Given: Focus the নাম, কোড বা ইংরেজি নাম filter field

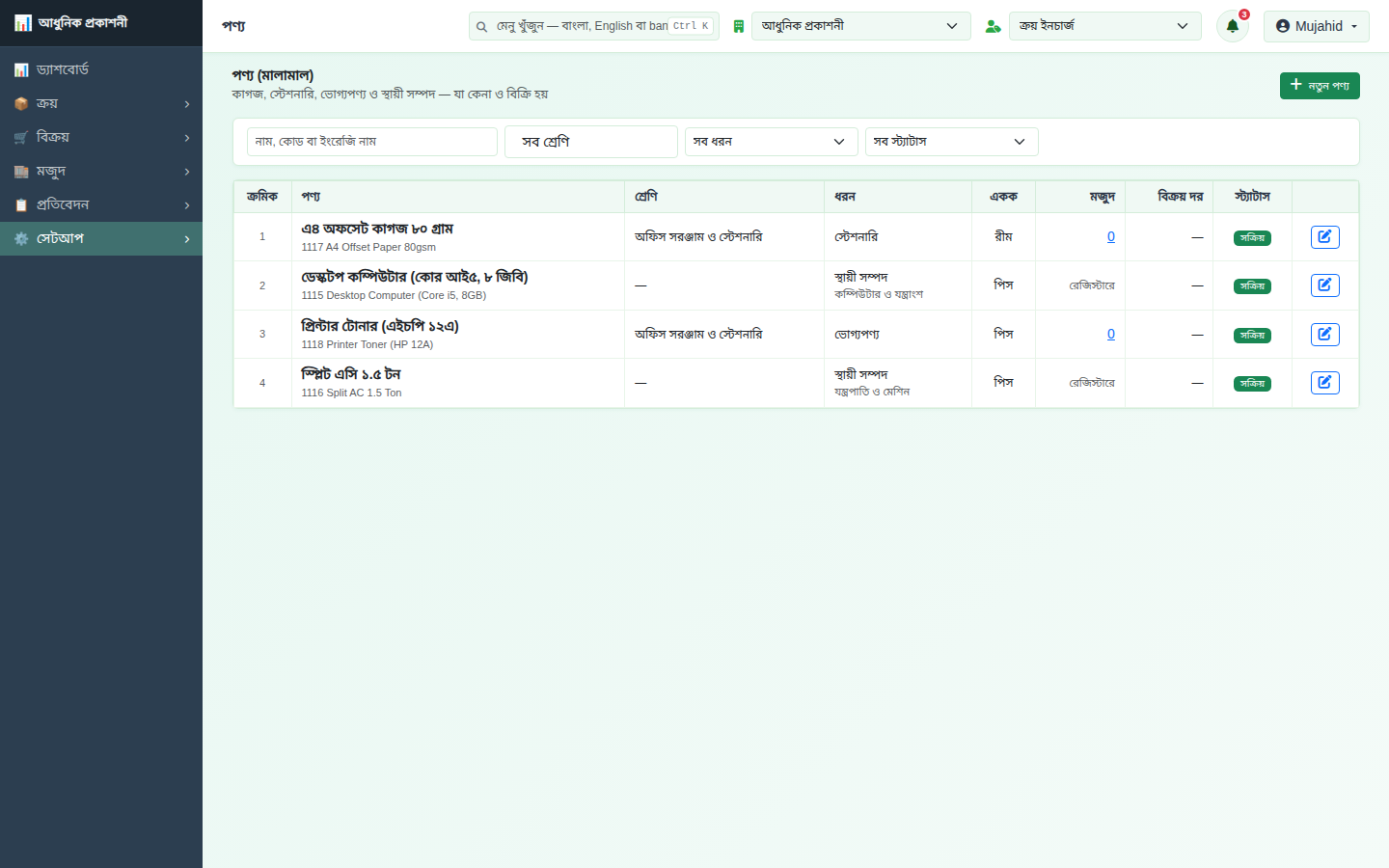Looking at the screenshot, I should tap(372, 142).
